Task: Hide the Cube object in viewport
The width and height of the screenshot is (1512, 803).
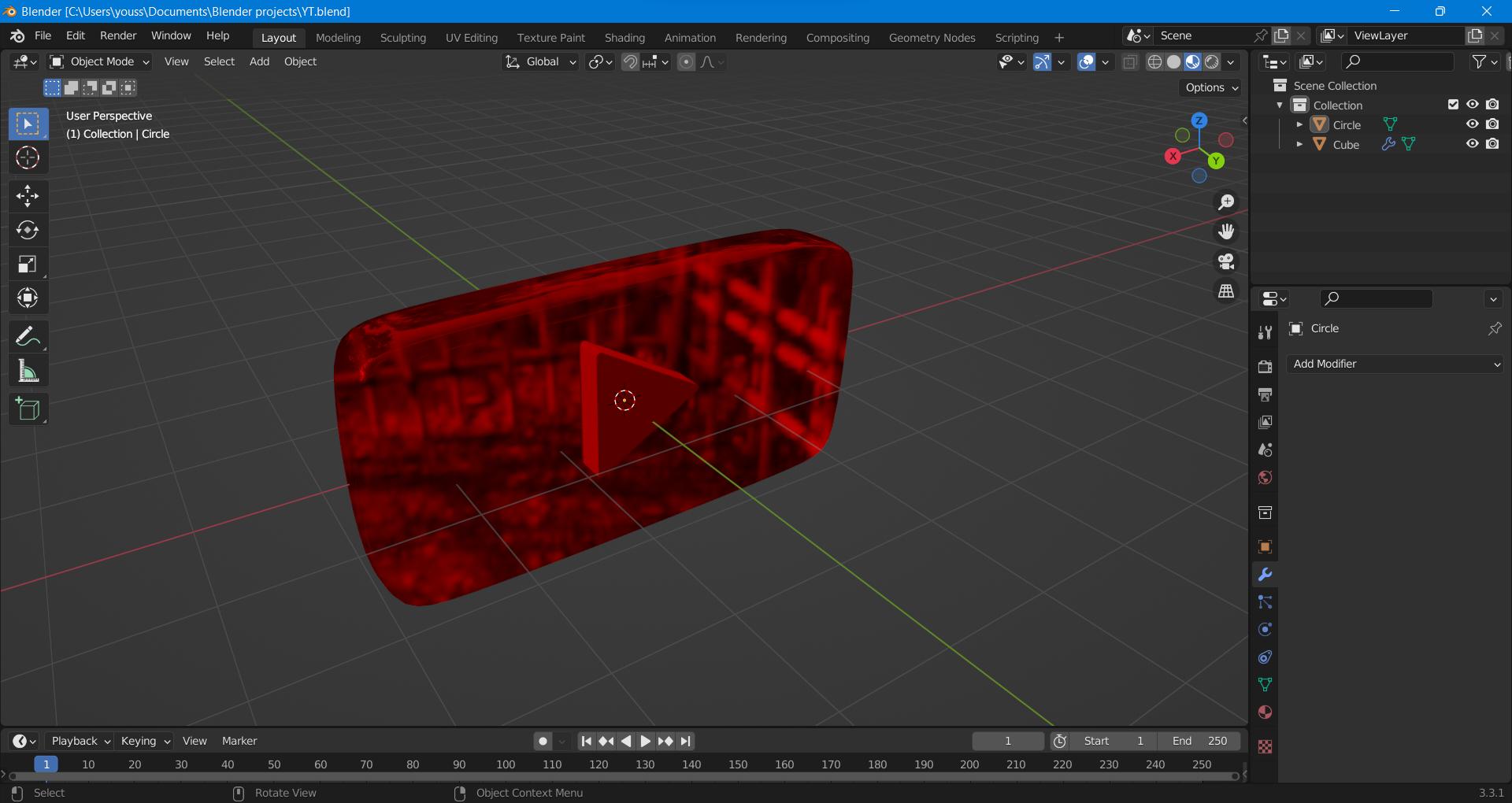Action: pyautogui.click(x=1472, y=144)
